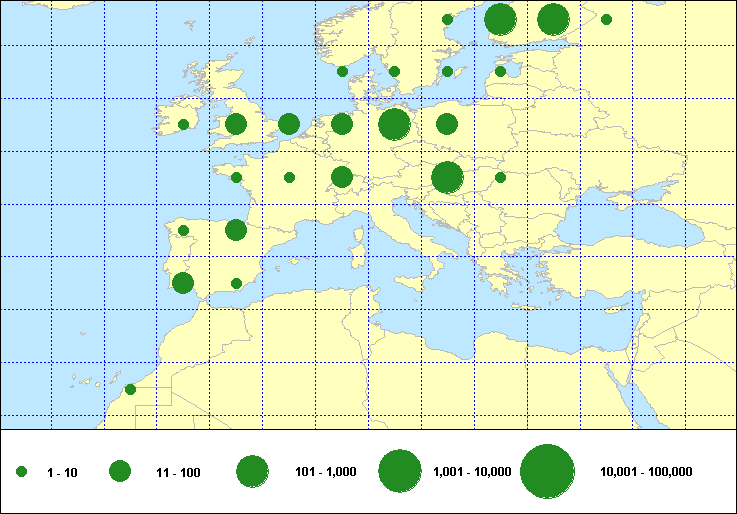Click the circle over Wales and England
This screenshot has height=514, width=737.
coord(236,124)
